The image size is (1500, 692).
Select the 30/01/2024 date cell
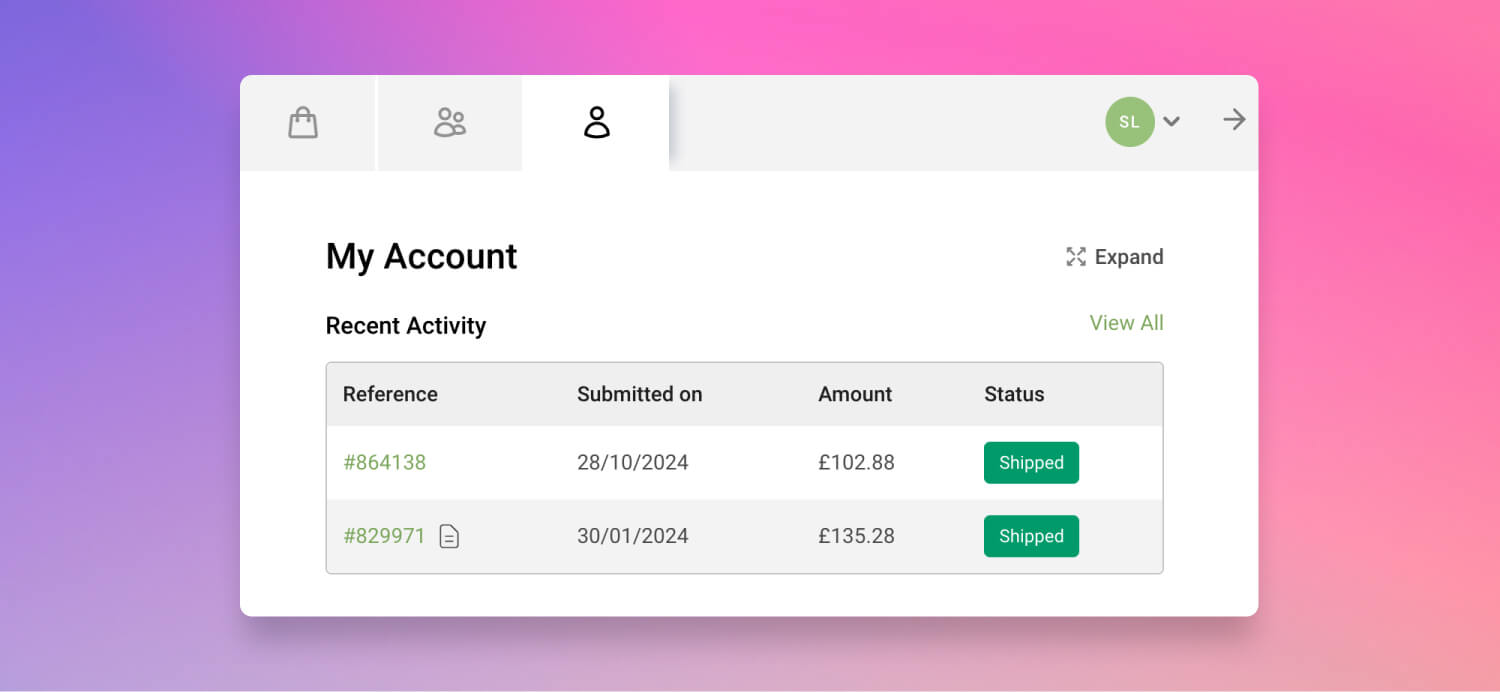coord(633,536)
